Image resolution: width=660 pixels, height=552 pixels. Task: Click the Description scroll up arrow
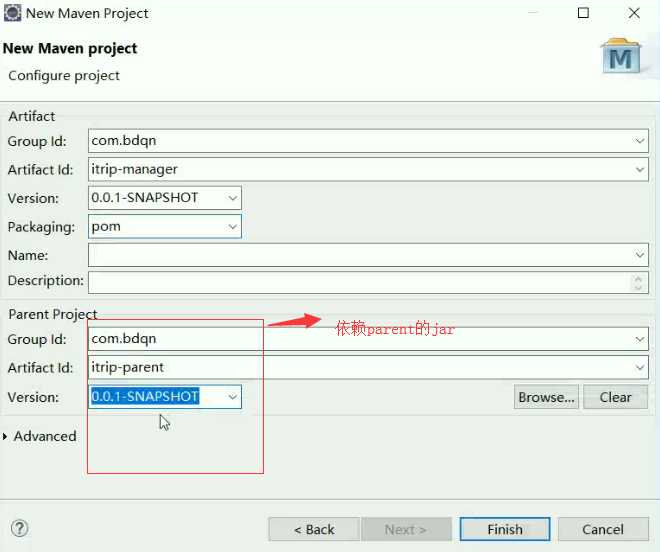tap(638, 278)
